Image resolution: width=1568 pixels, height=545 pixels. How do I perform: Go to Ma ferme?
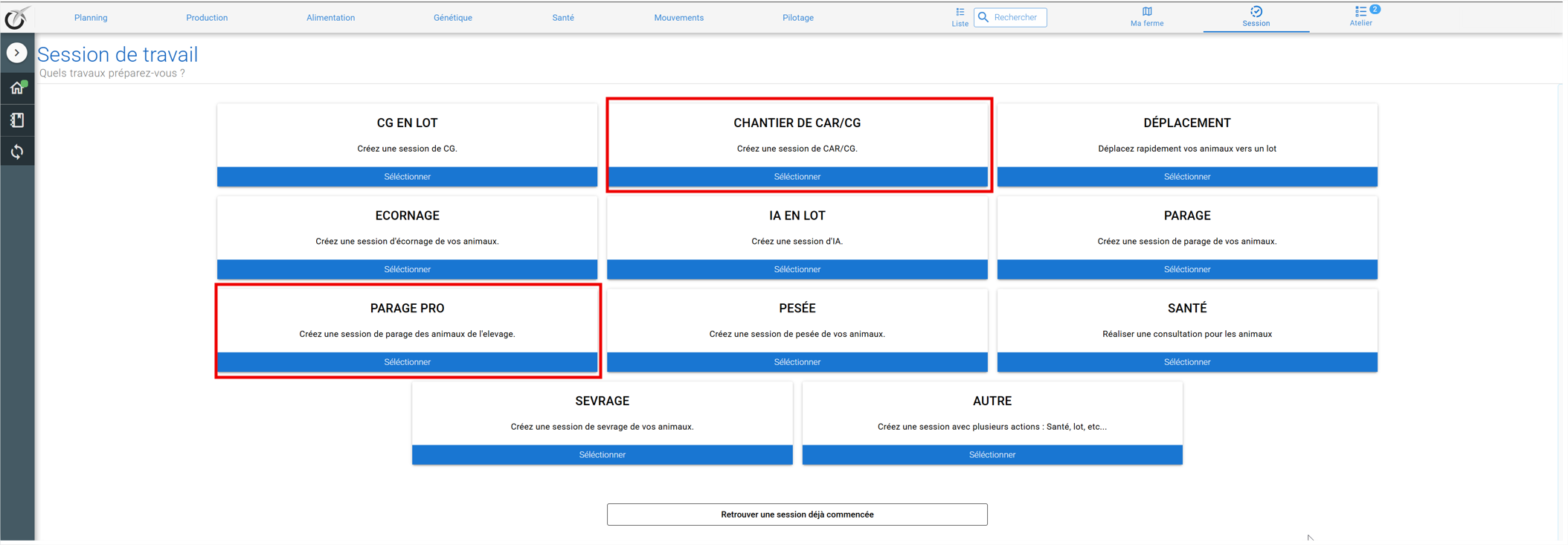pyautogui.click(x=1147, y=17)
